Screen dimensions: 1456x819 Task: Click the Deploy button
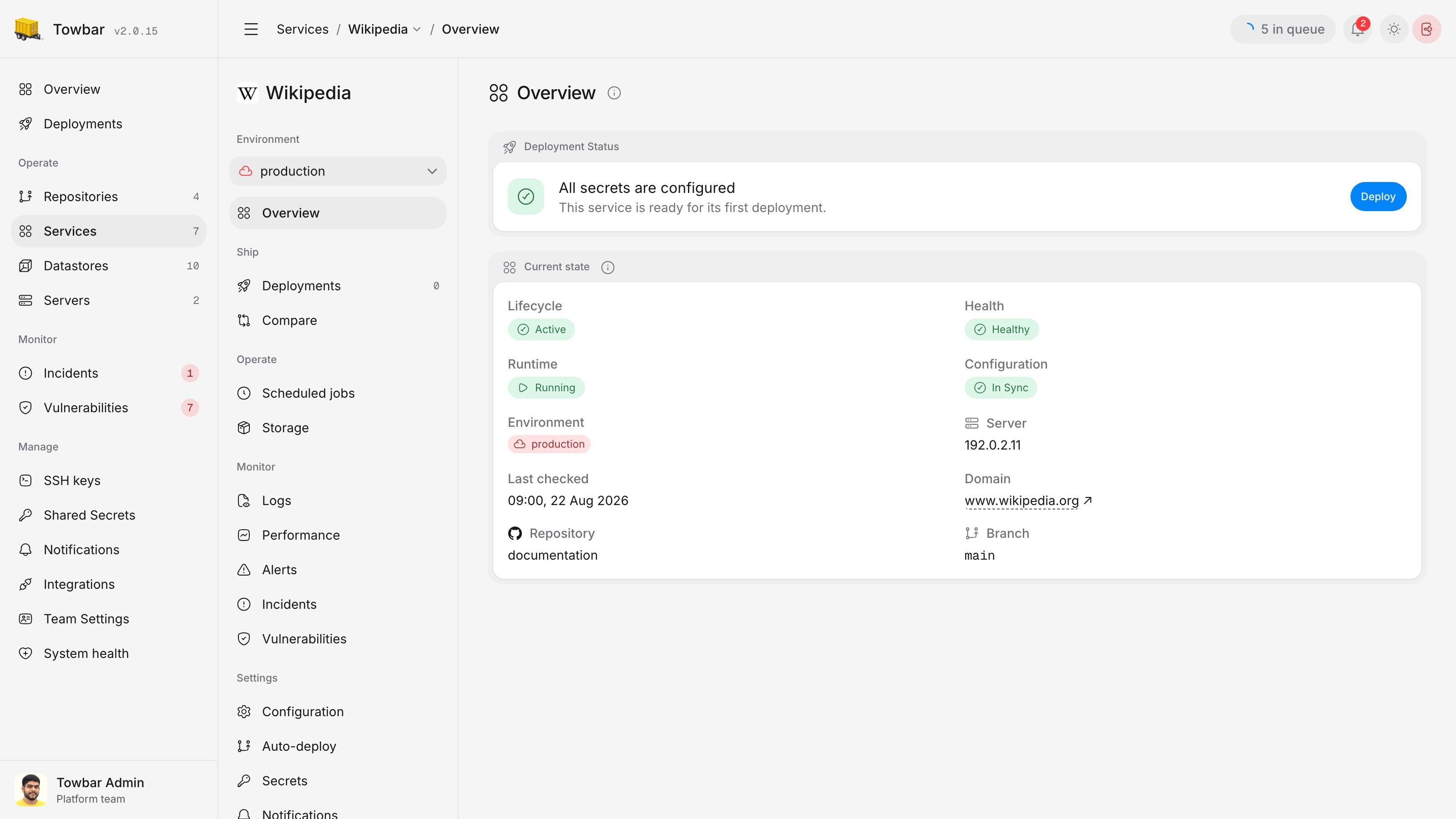click(1378, 197)
